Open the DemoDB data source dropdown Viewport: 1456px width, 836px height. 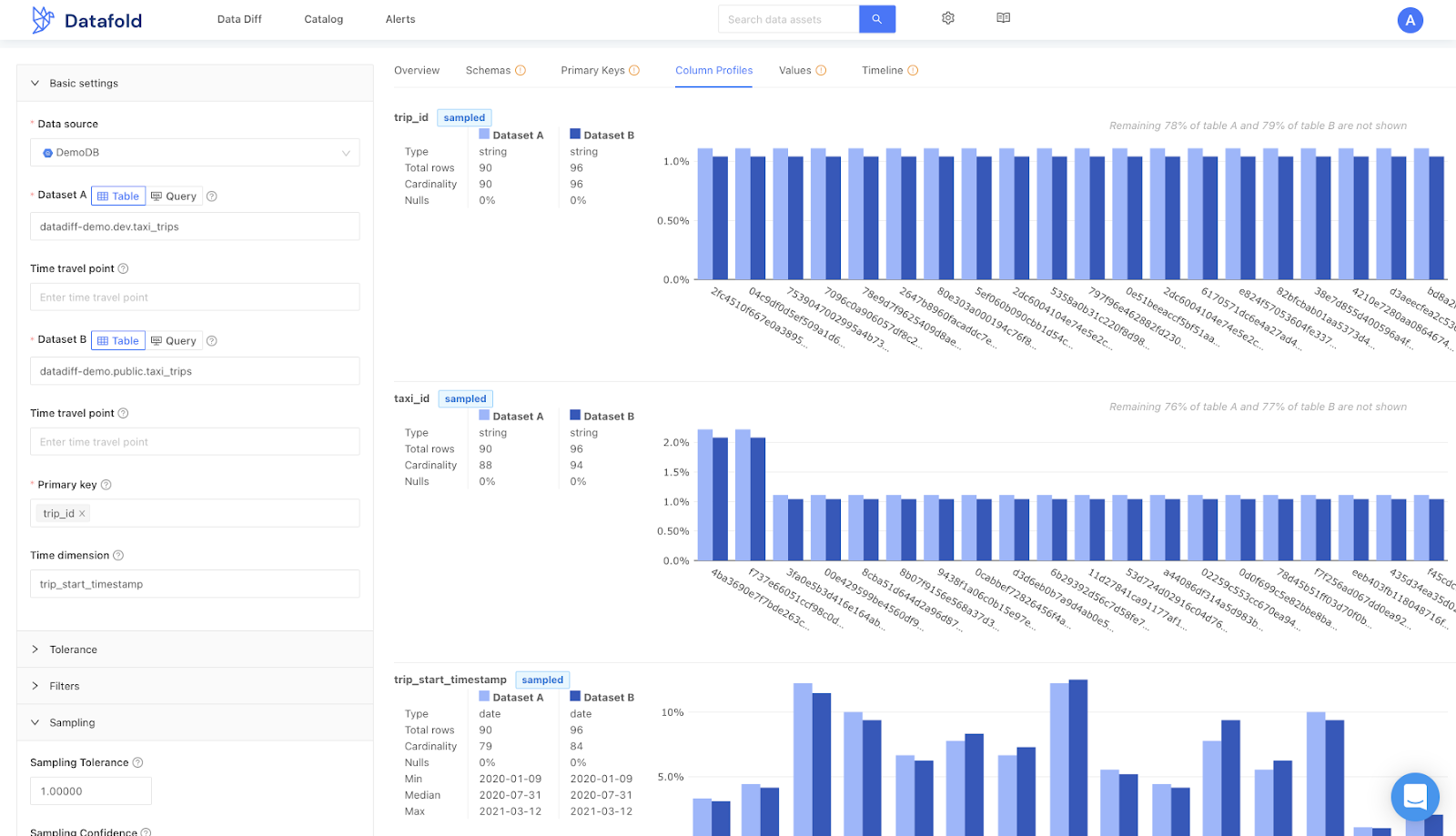[x=195, y=153]
